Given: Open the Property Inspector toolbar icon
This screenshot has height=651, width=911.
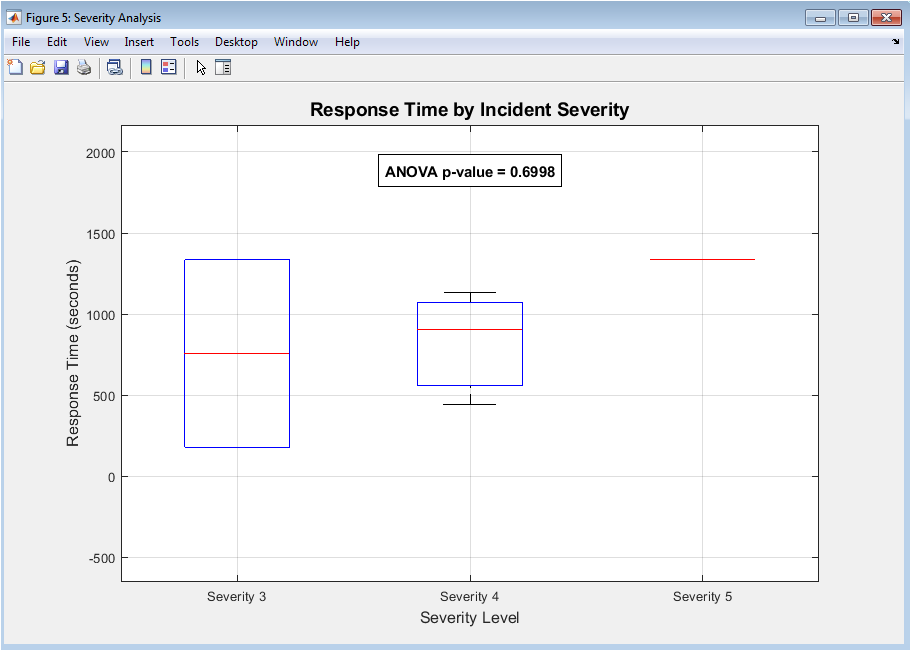Looking at the screenshot, I should point(223,67).
